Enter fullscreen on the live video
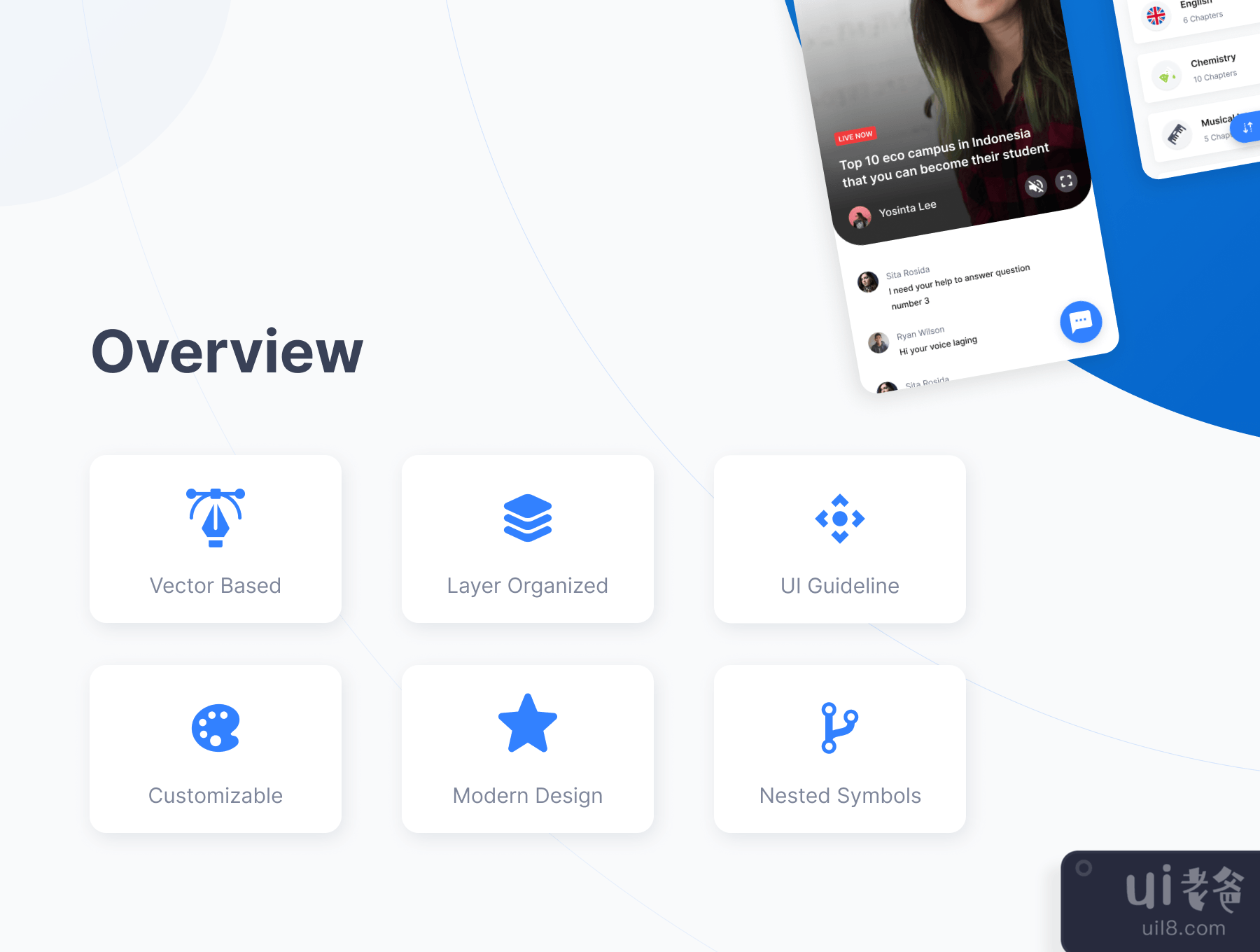 pos(1066,181)
